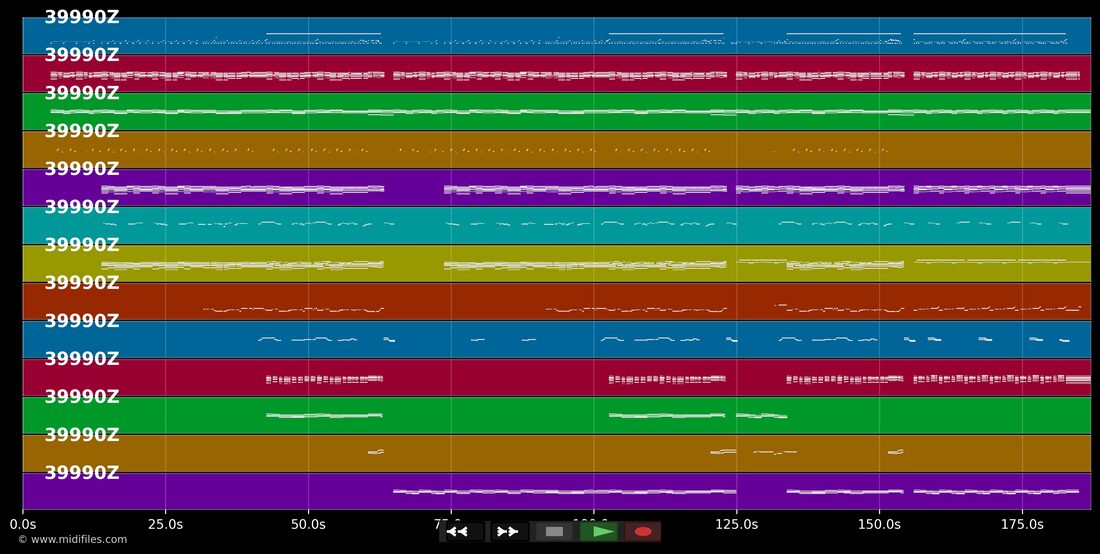
Task: Start recording with the red record button
Action: pyautogui.click(x=643, y=532)
